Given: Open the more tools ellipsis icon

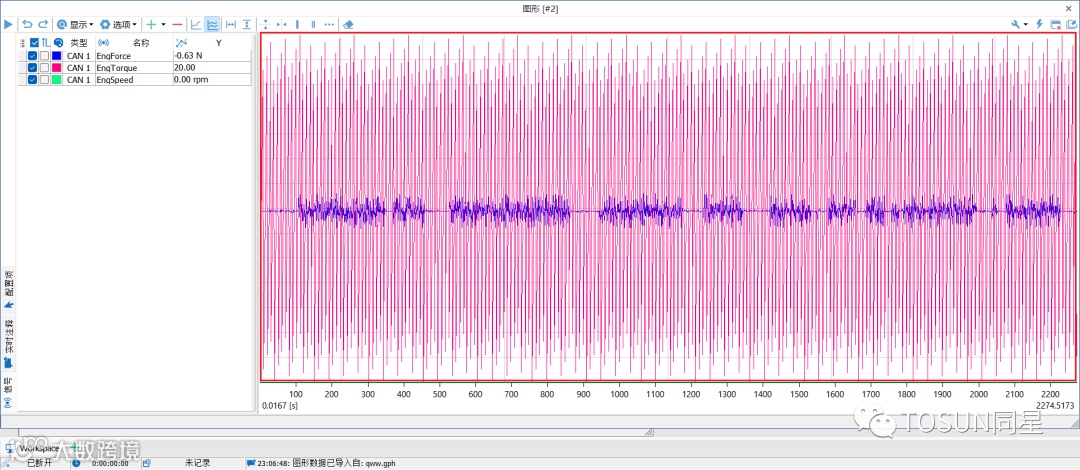Looking at the screenshot, I should pos(329,24).
